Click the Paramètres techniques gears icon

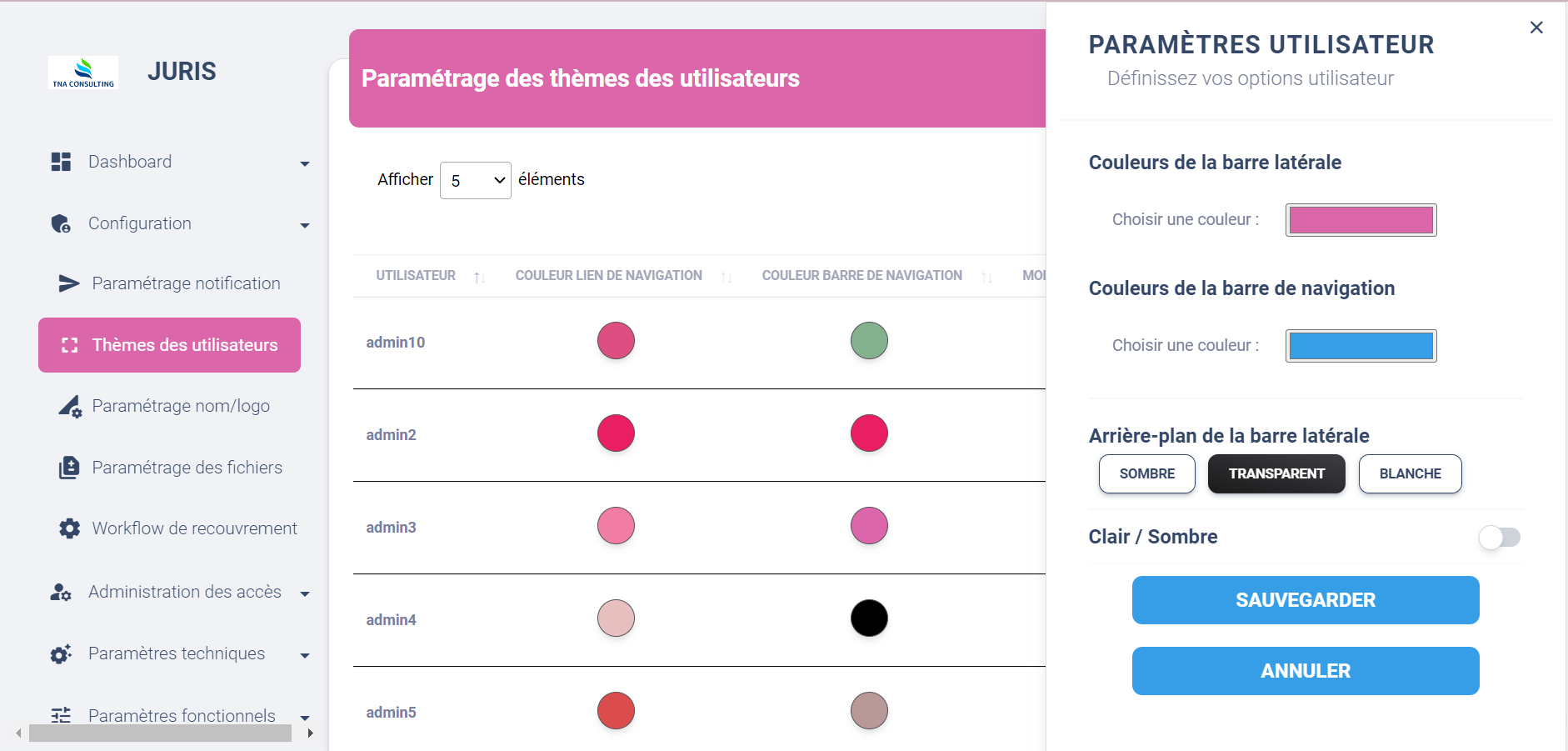61,654
